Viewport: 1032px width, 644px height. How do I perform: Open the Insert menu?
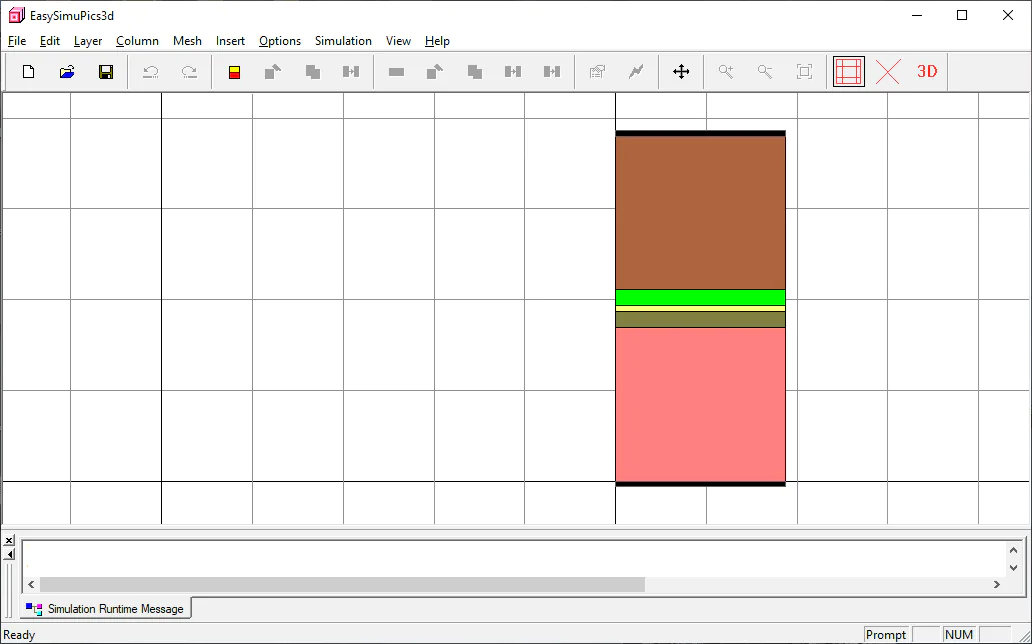[230, 41]
